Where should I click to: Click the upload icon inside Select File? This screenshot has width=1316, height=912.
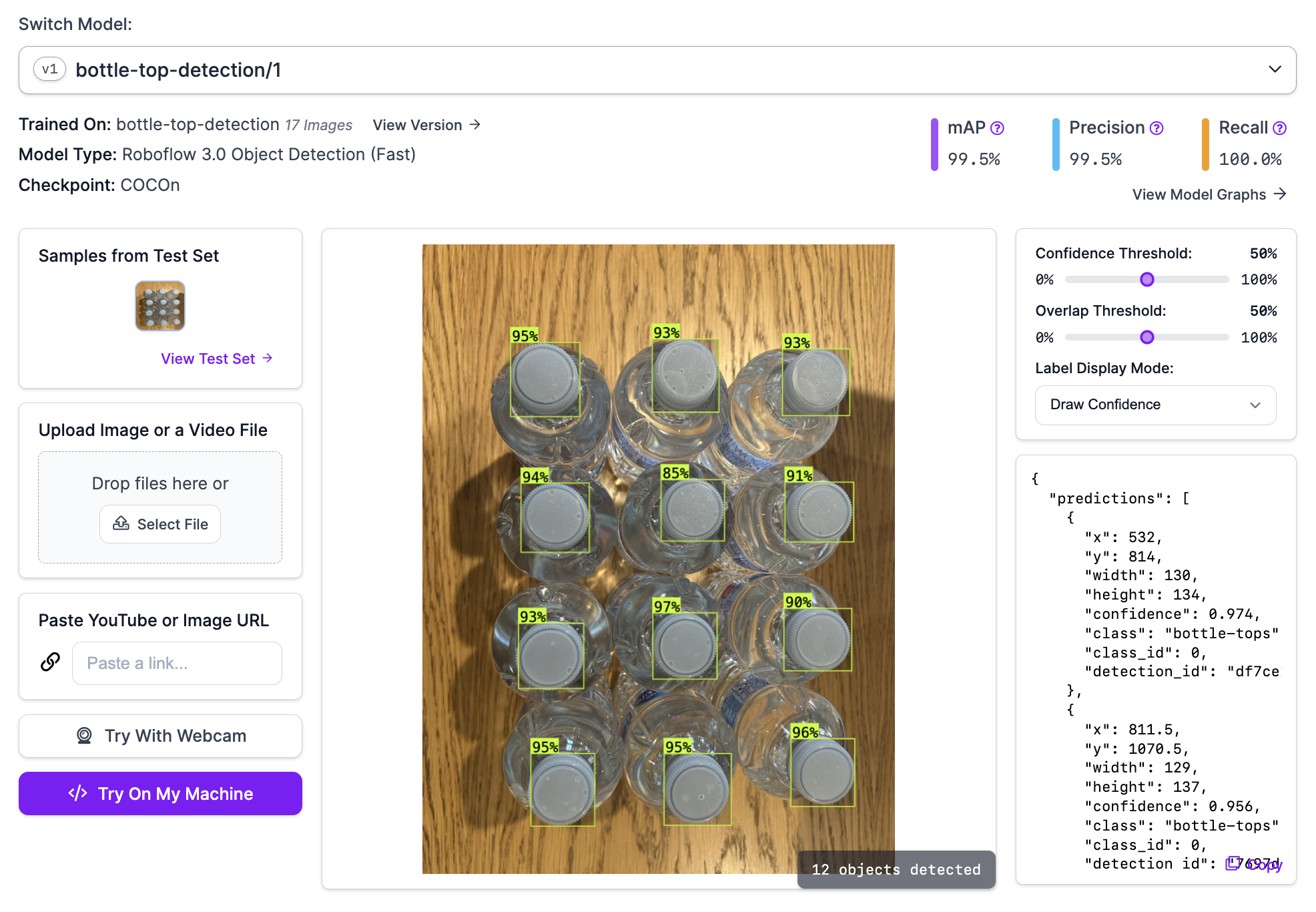(x=121, y=524)
